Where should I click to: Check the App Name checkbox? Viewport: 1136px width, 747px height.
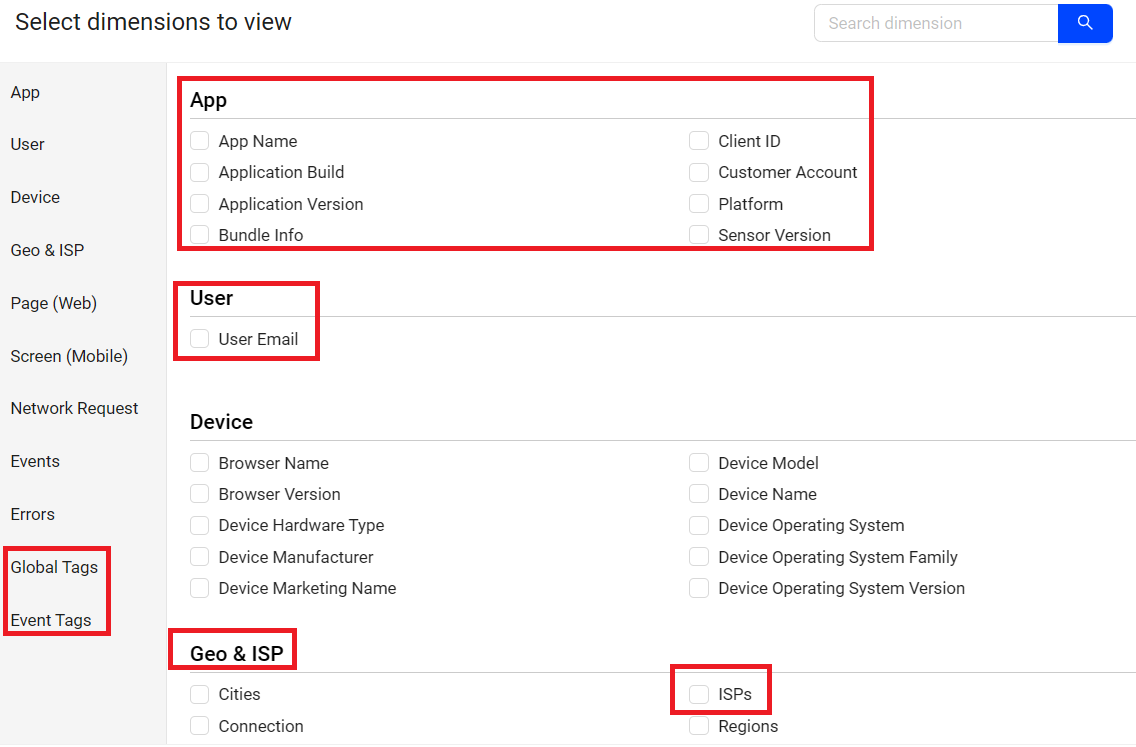point(200,141)
